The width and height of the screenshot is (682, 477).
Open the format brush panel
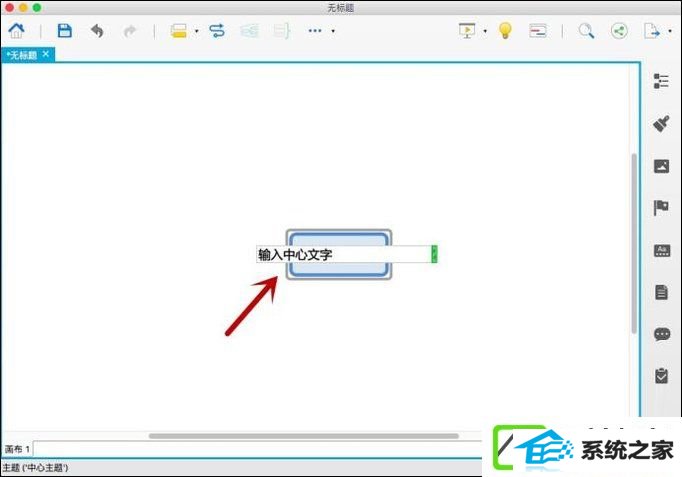pyautogui.click(x=661, y=124)
